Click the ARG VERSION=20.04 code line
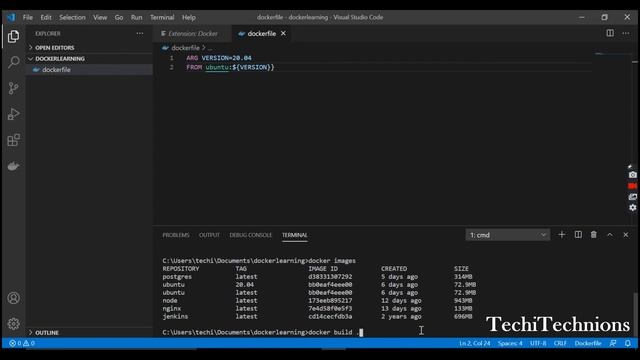The width and height of the screenshot is (640, 360). click(x=219, y=58)
